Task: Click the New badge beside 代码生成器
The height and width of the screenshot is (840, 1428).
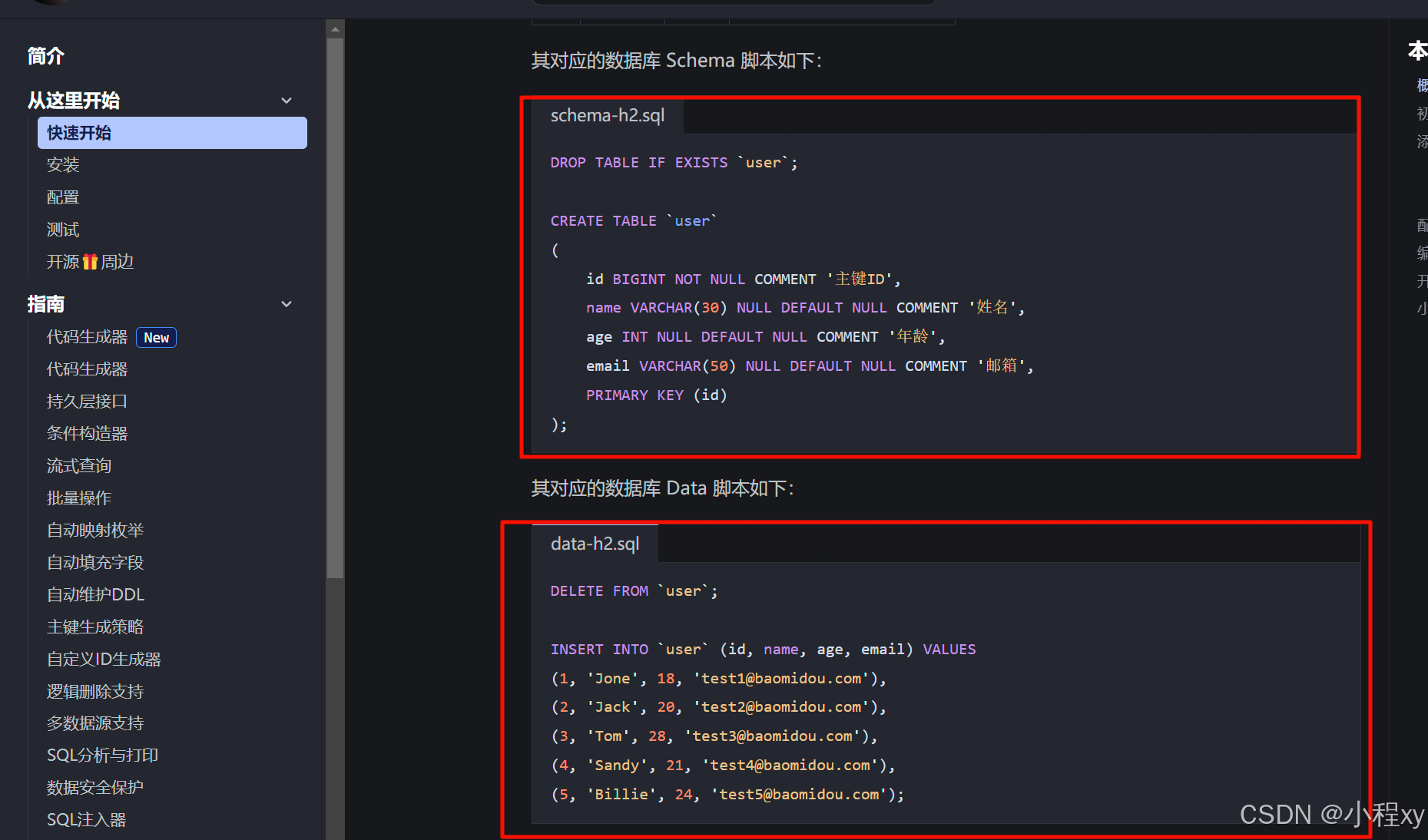Action: pyautogui.click(x=156, y=338)
